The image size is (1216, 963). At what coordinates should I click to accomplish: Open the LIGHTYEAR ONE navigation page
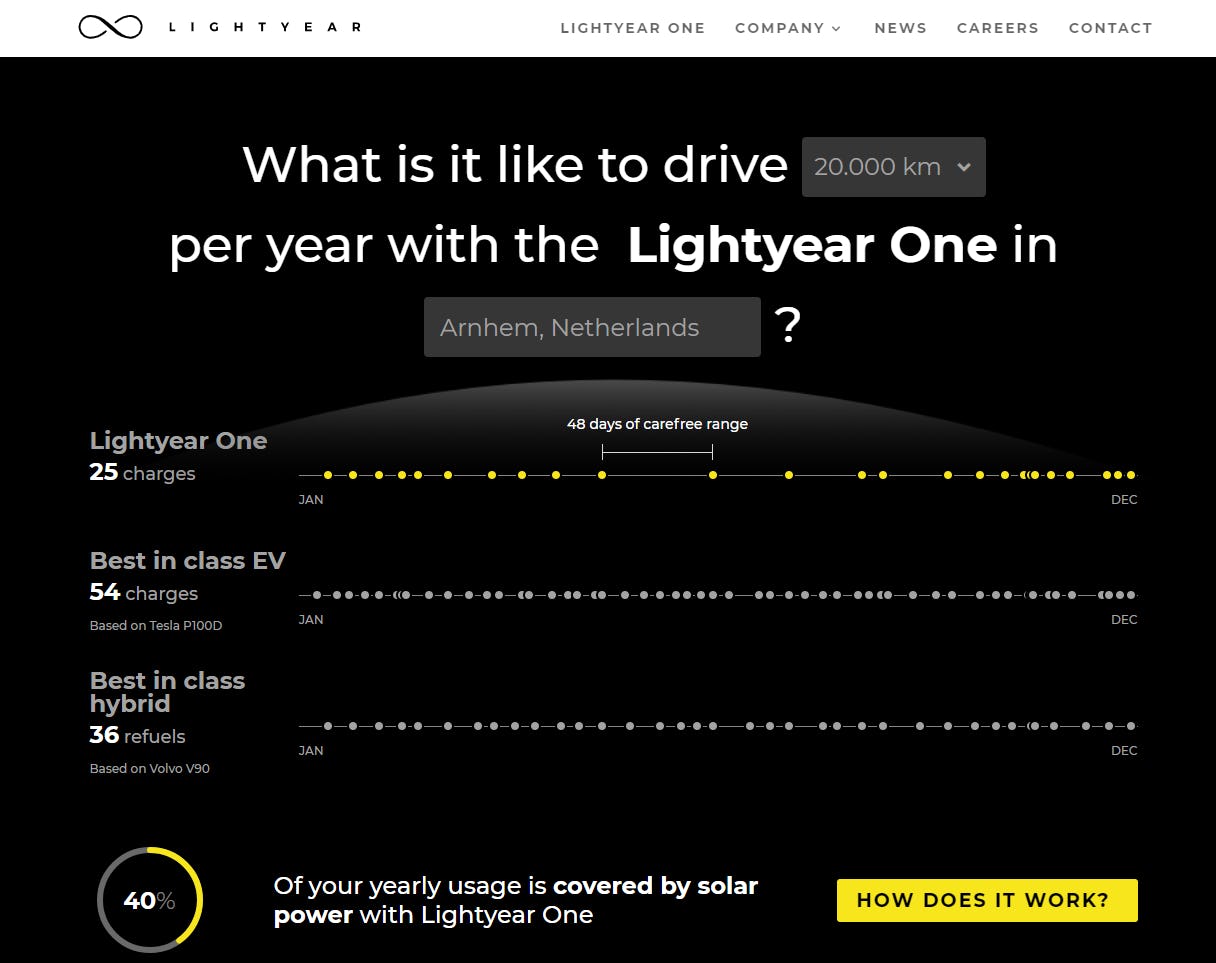(632, 28)
